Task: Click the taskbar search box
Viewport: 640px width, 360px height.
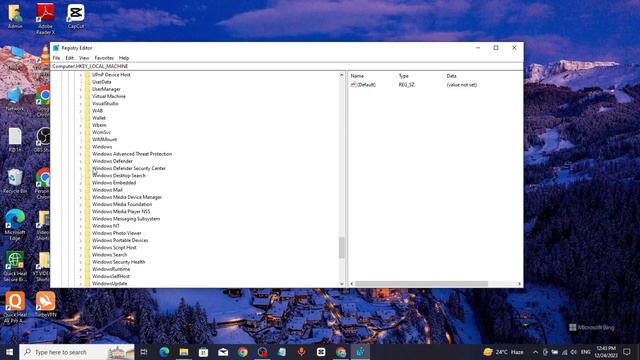Action: tap(77, 352)
